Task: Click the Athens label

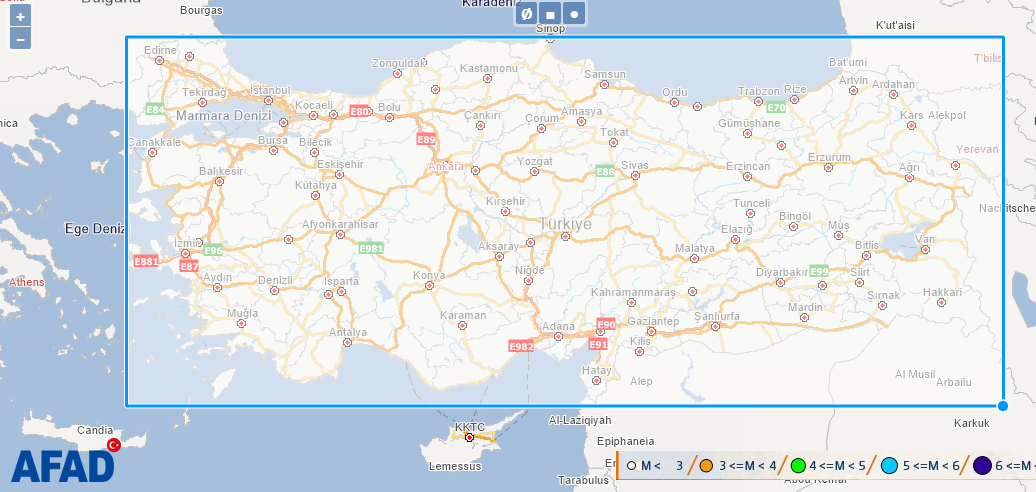Action: click(x=26, y=282)
